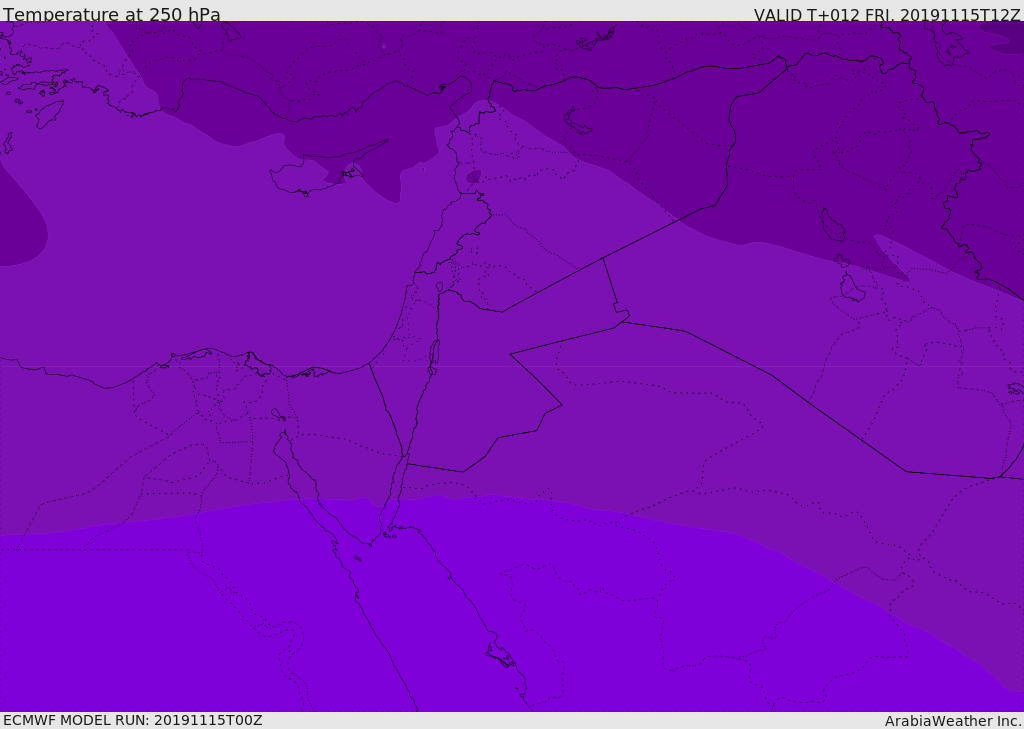Click the 'VALID T+012 FRI. 20191115T12Z' label
This screenshot has width=1024, height=729.
coord(887,15)
